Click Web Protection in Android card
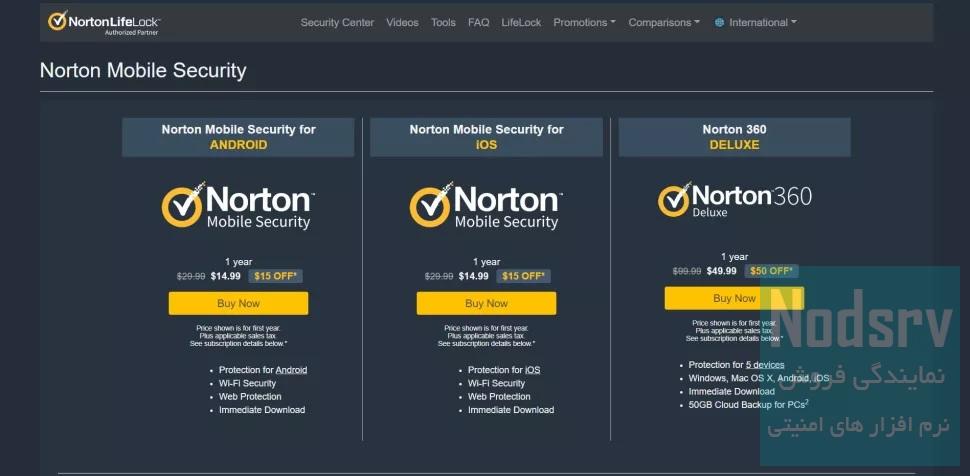 (250, 396)
